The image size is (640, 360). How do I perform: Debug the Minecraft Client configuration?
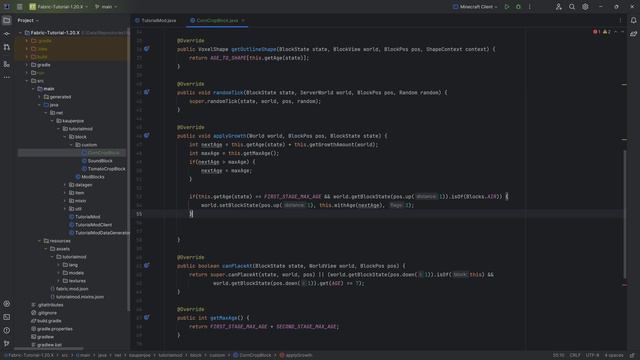click(518, 7)
